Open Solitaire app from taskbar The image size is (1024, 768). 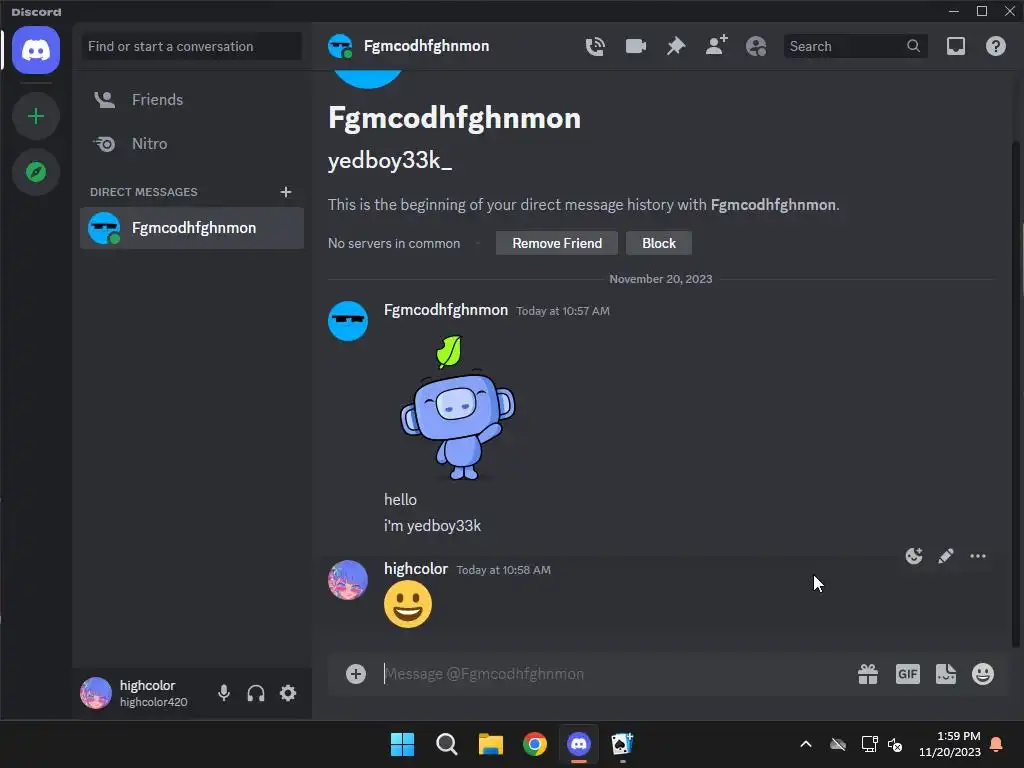coord(622,744)
